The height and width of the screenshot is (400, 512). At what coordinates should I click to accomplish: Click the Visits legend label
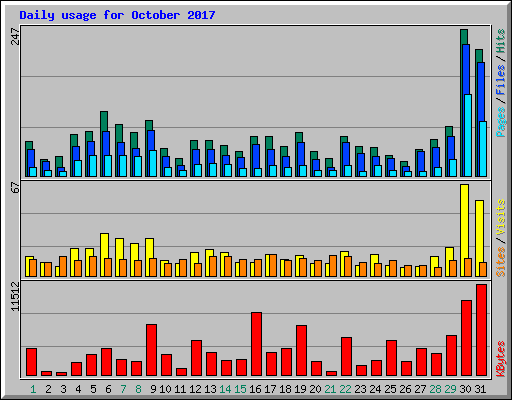pos(501,217)
